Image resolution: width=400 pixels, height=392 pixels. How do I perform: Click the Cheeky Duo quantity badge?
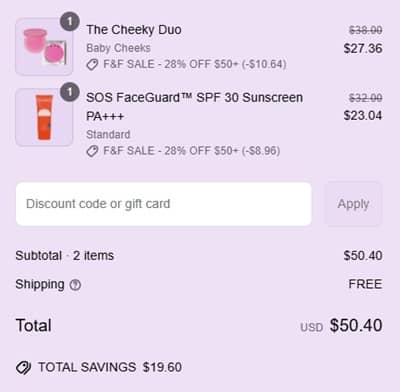click(x=70, y=22)
